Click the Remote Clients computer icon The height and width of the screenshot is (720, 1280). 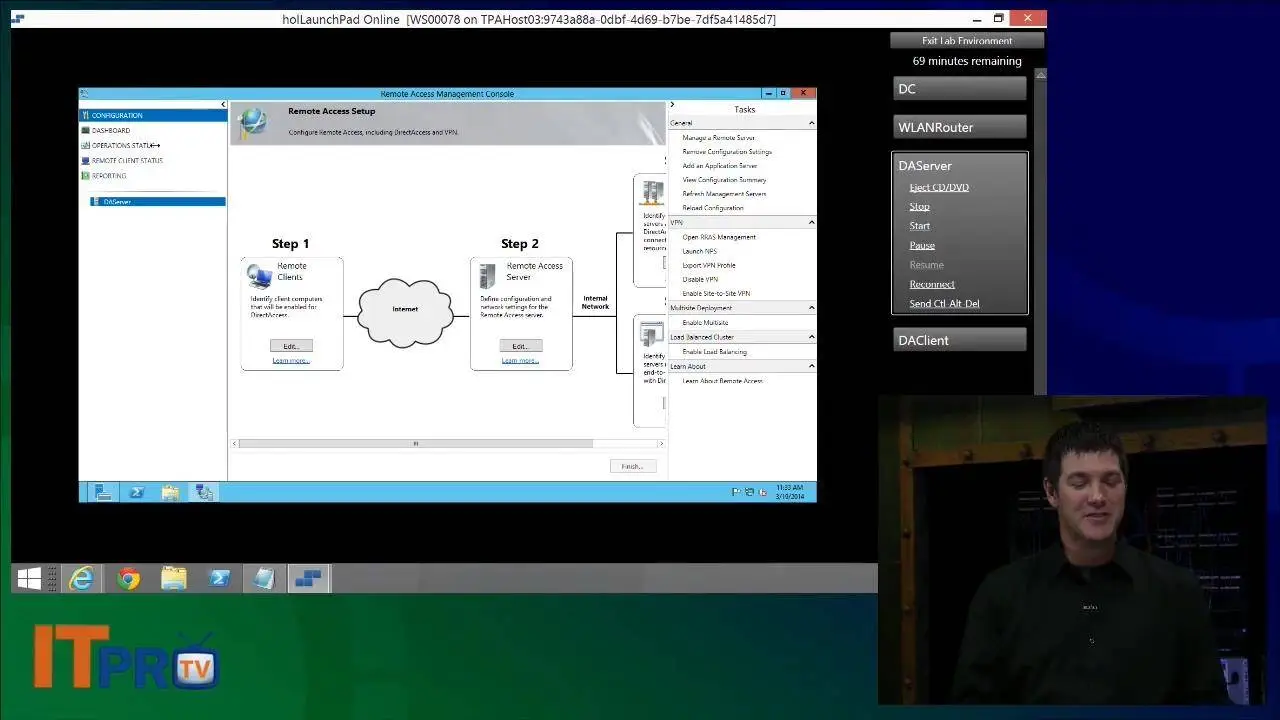(260, 276)
